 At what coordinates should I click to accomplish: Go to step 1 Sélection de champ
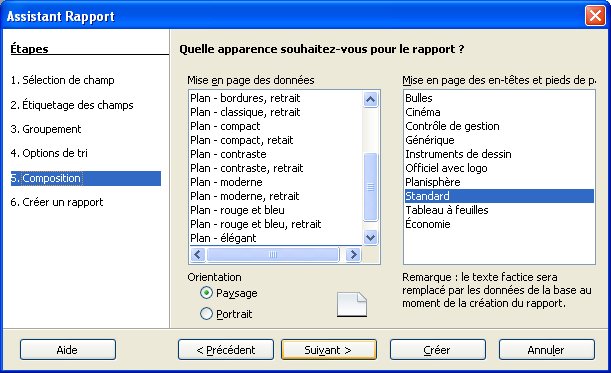pos(62,80)
